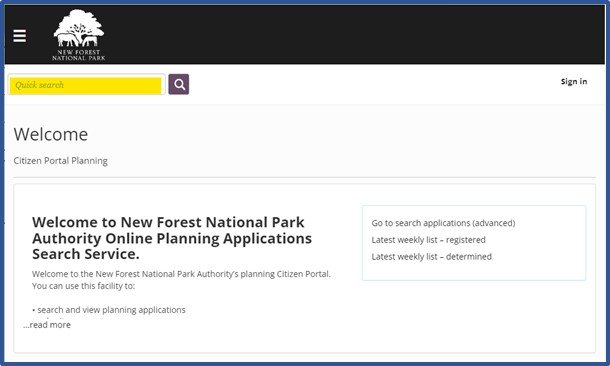
Task: Expand the ...read more text
Action: click(47, 325)
